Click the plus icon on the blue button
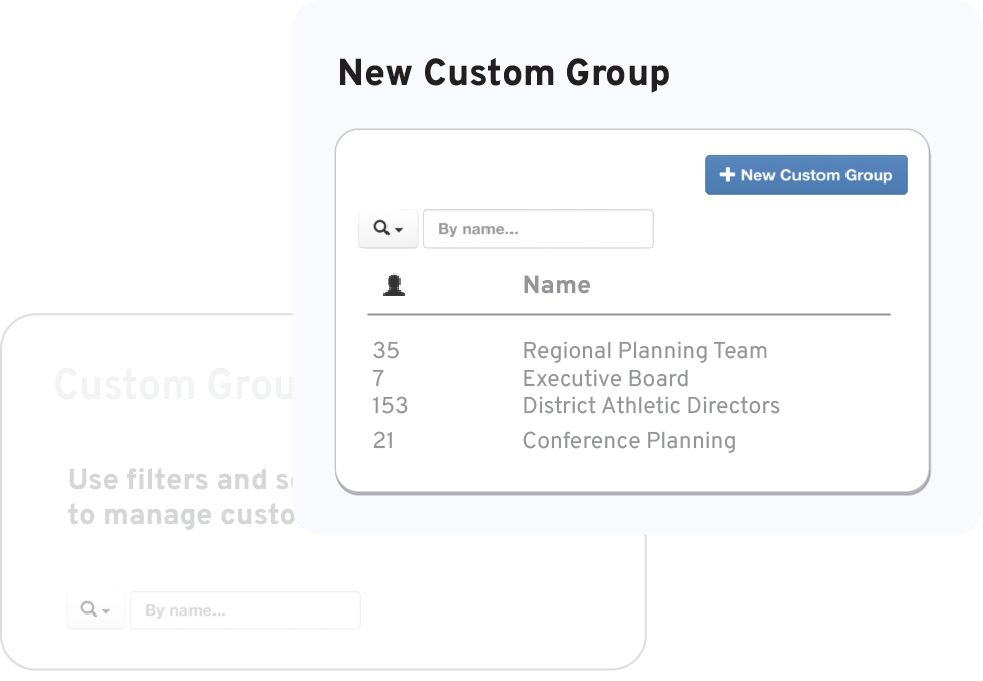The image size is (983, 681). pos(727,174)
